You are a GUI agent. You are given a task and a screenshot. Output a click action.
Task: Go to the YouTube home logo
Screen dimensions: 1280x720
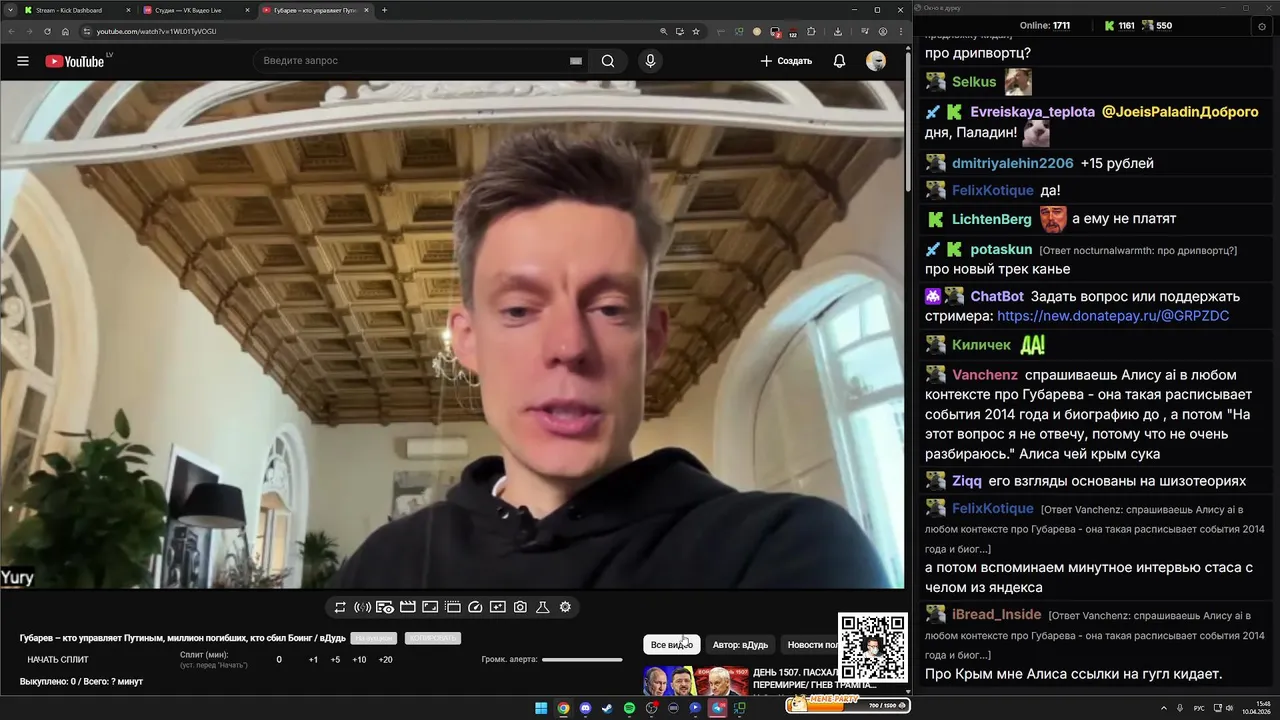pyautogui.click(x=75, y=61)
